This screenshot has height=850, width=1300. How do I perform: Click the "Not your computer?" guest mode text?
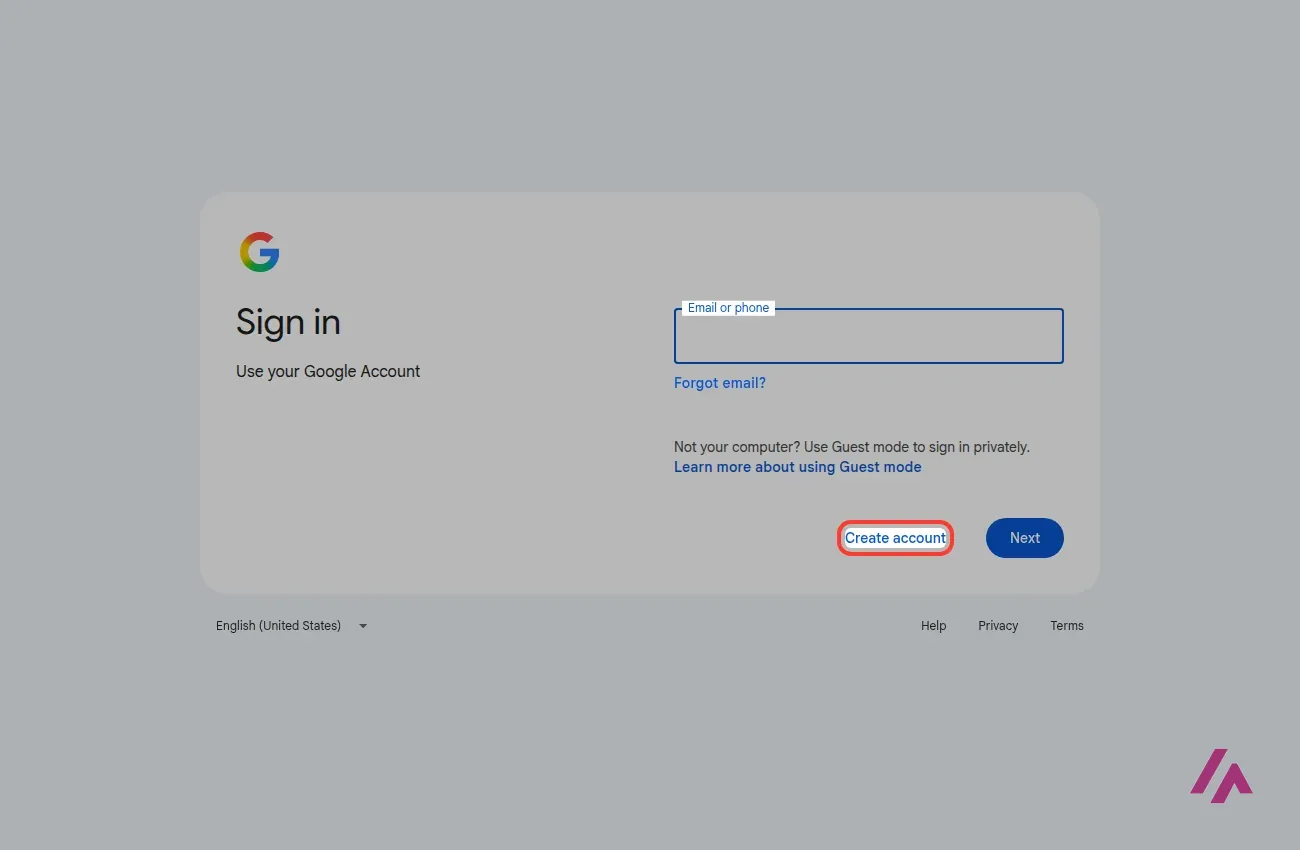tap(852, 447)
